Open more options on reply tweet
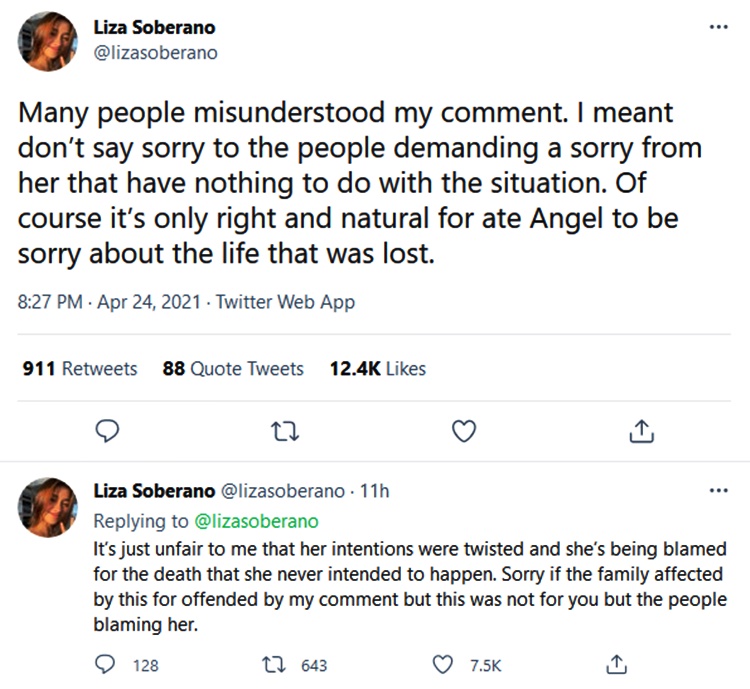Image resolution: width=750 pixels, height=689 pixels. pyautogui.click(x=718, y=491)
